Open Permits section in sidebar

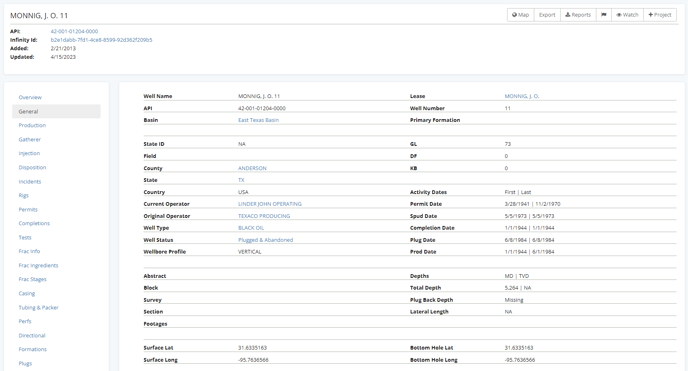[x=28, y=210]
